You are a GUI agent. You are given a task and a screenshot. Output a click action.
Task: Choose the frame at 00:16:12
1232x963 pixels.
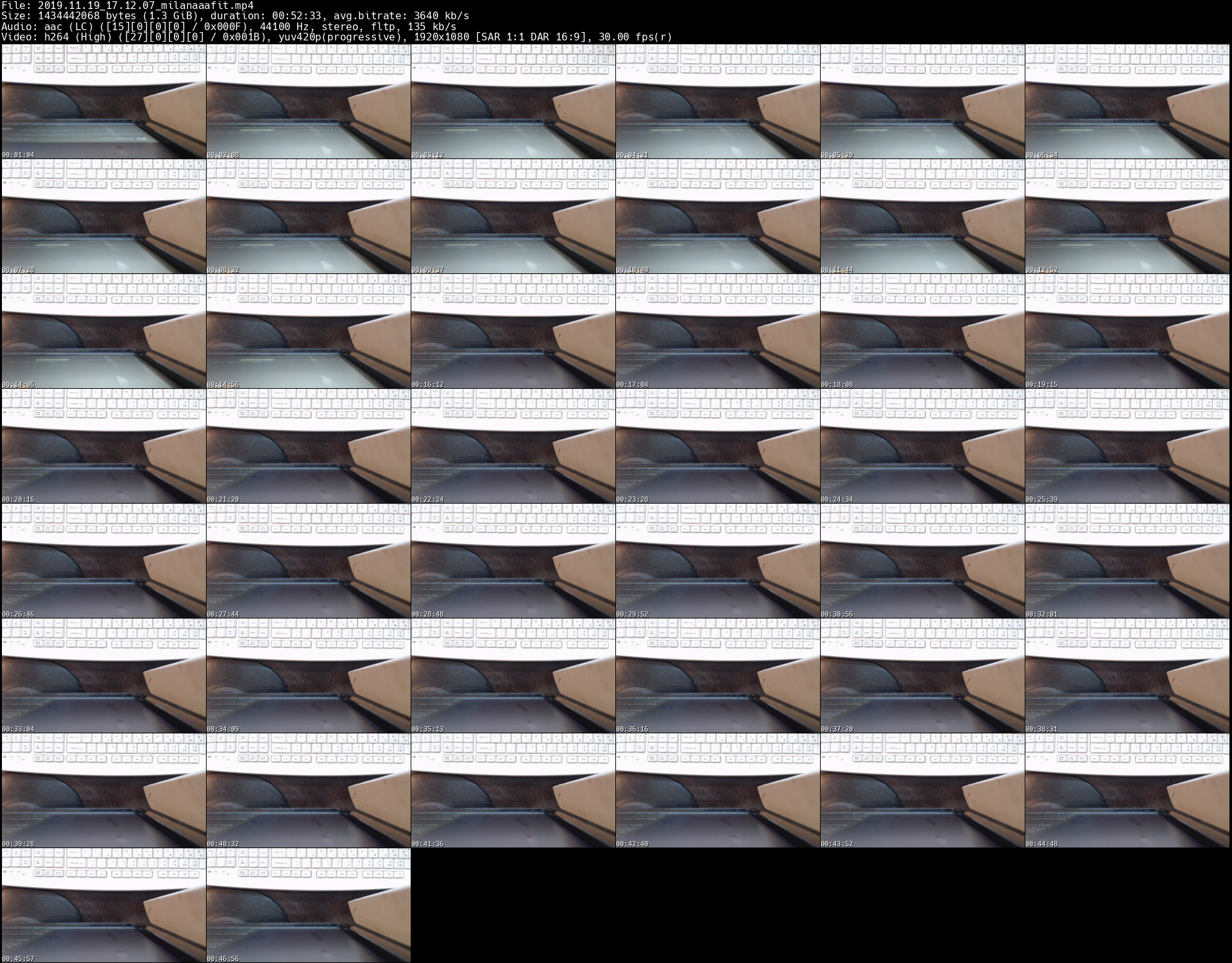point(513,331)
